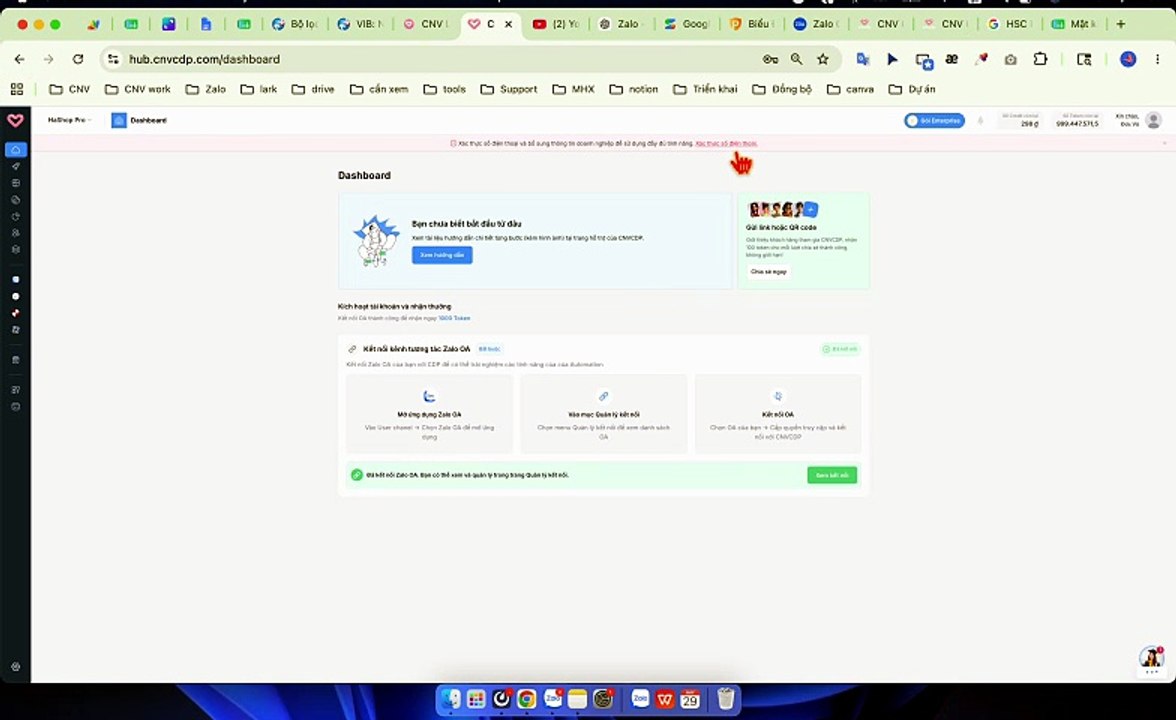Open the CNV bookmarks folder
The height and width of the screenshot is (720, 1176).
69,89
